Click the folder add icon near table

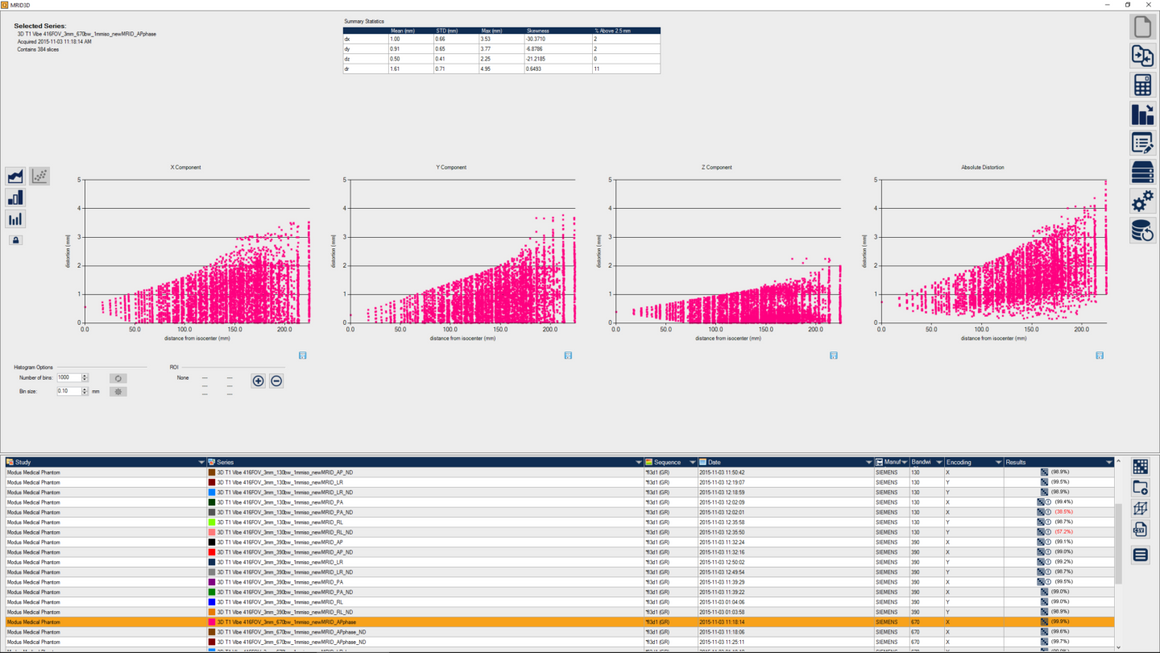click(x=1140, y=487)
